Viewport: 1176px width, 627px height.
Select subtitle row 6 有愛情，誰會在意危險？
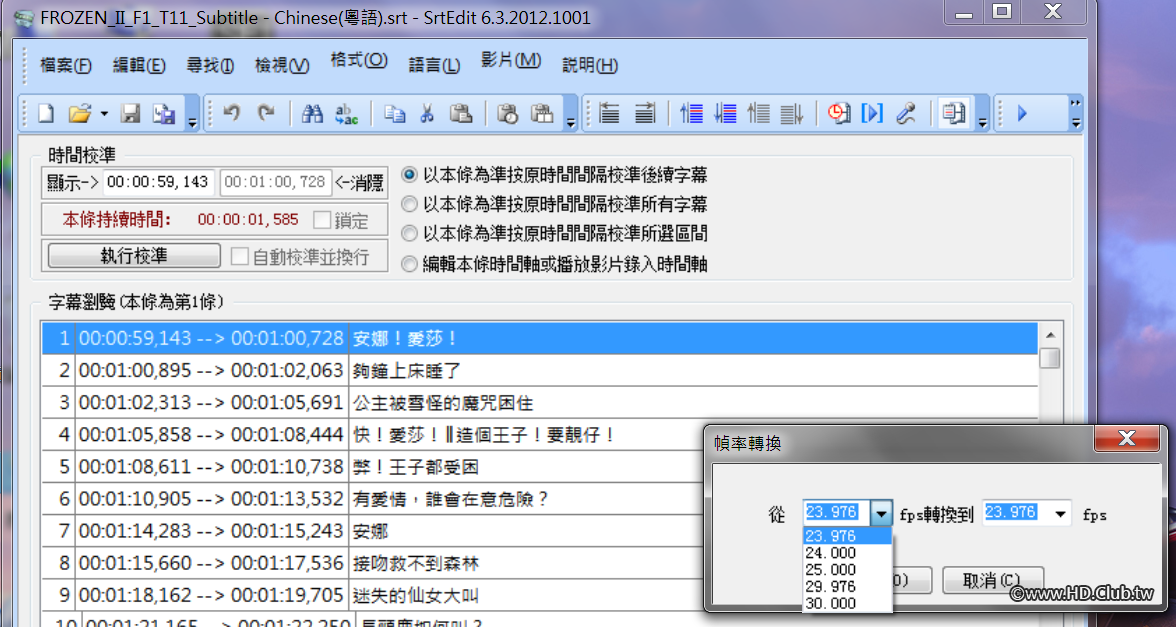tap(541, 499)
